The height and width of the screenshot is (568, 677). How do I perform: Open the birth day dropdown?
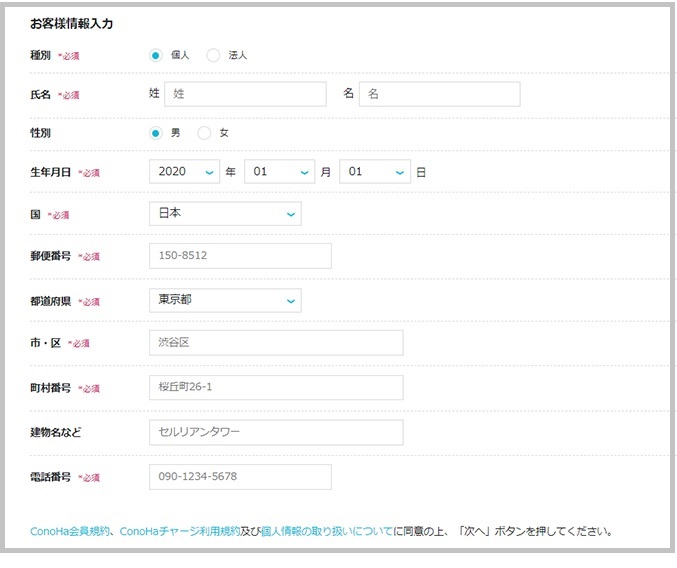pyautogui.click(x=375, y=172)
